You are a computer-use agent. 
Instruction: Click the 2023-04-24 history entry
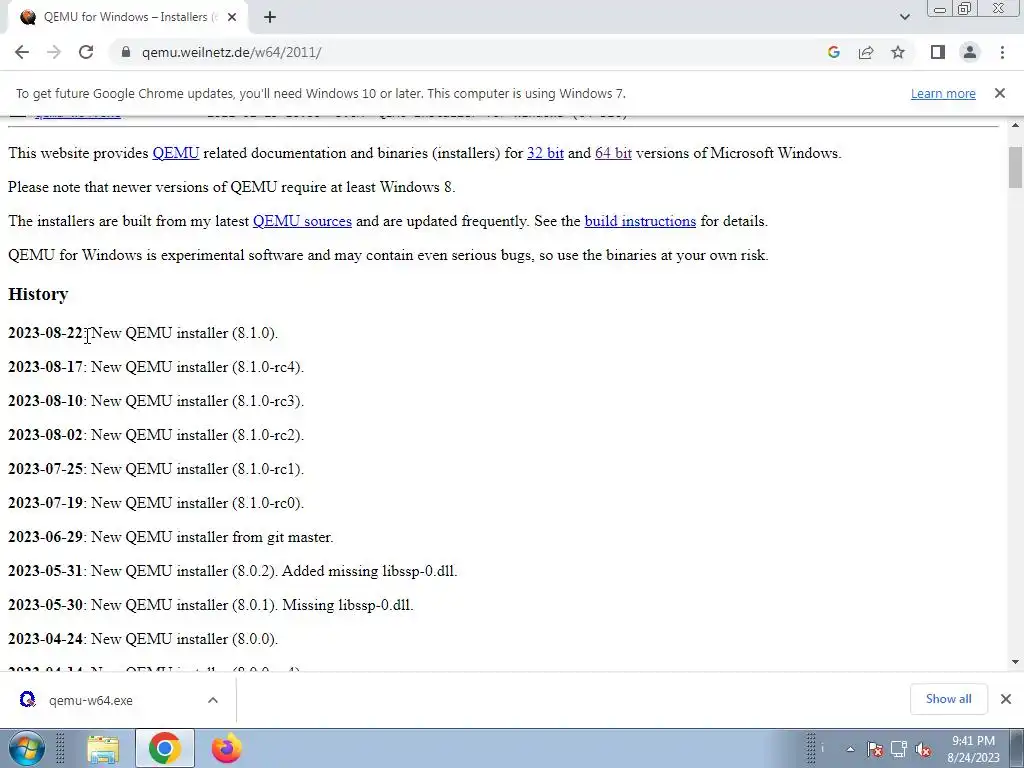pos(143,639)
